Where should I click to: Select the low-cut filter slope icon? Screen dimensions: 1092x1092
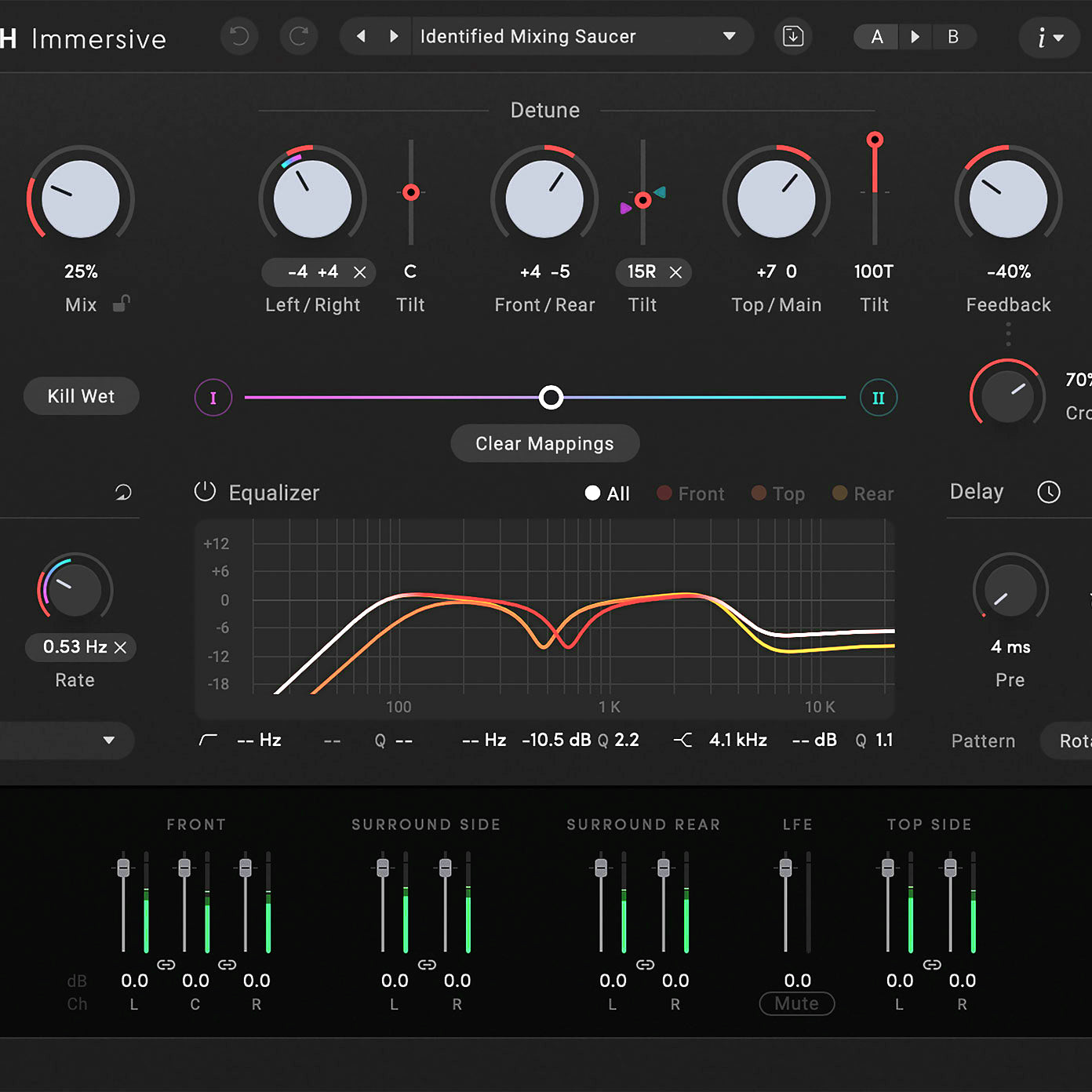(207, 738)
